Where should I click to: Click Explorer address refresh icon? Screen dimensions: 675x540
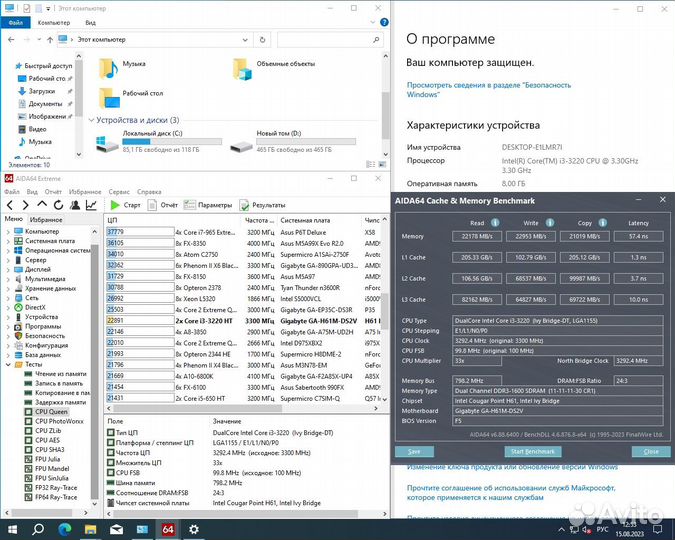[x=262, y=40]
